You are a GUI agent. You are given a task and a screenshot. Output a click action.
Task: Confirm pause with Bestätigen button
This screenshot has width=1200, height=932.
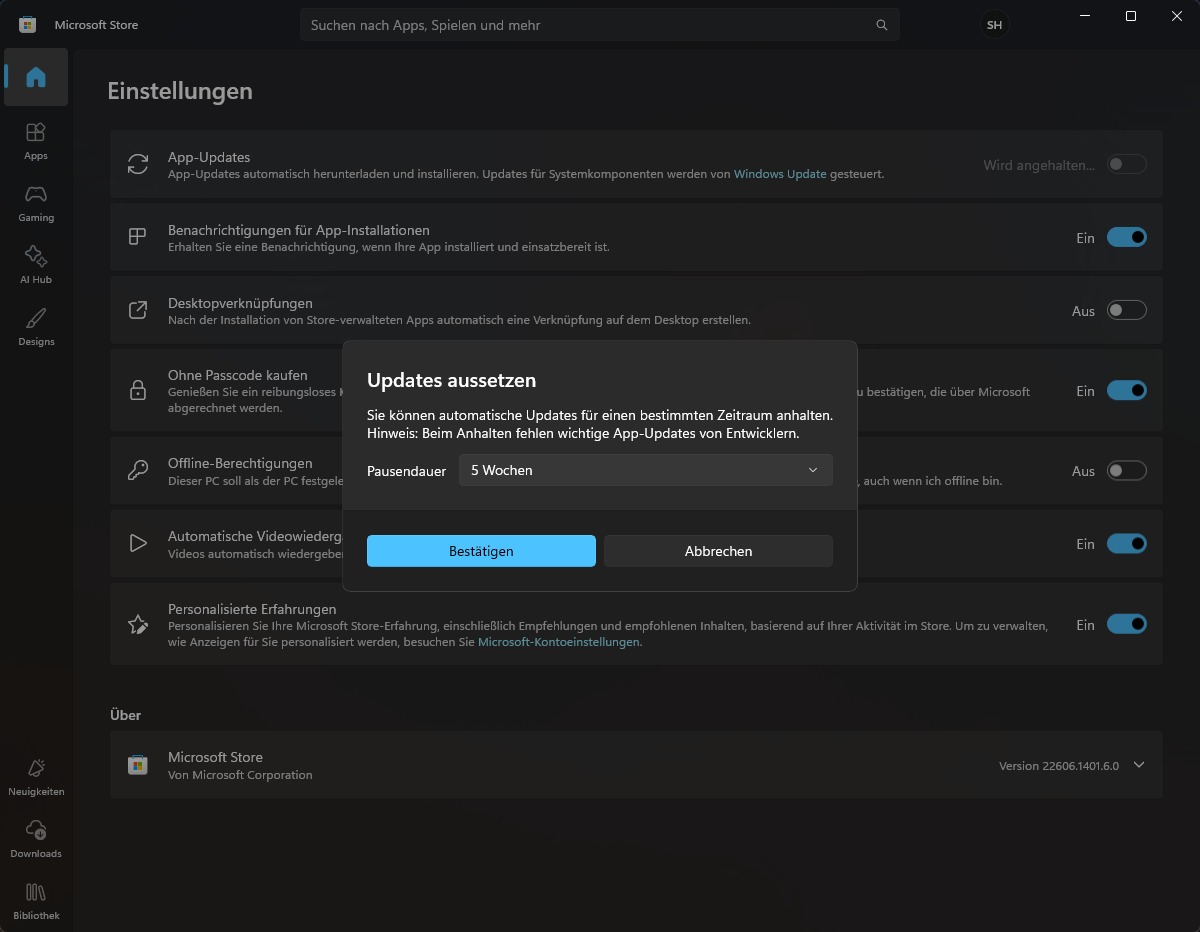click(x=481, y=551)
